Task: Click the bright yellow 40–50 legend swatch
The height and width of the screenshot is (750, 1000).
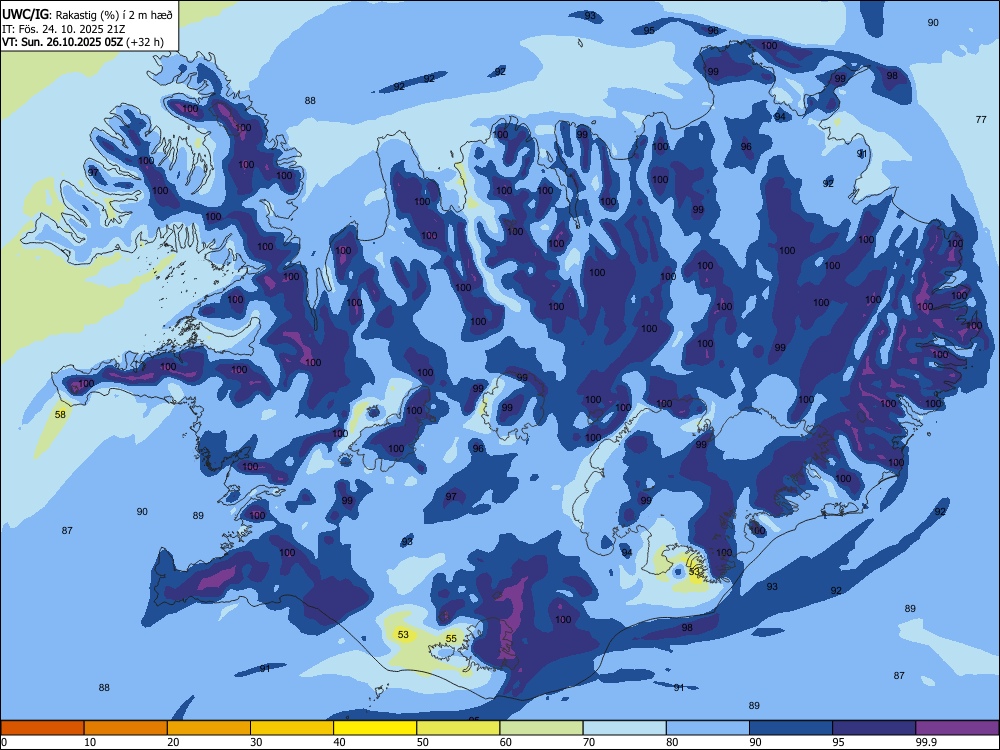Action: 375,728
